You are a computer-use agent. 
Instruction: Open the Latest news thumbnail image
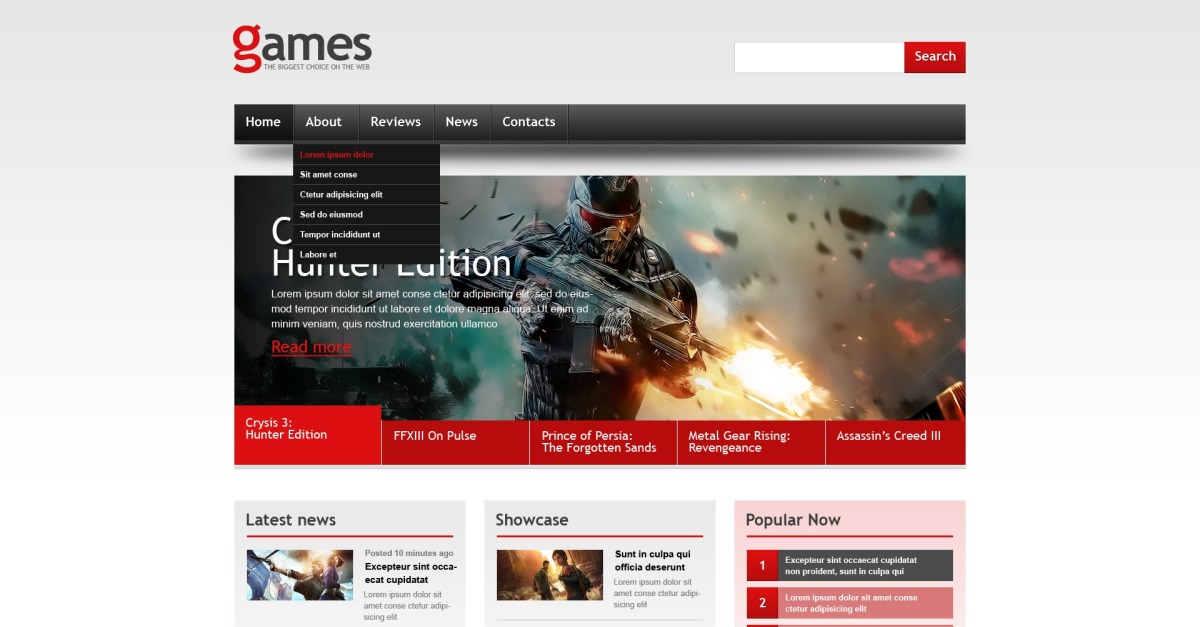tap(300, 575)
